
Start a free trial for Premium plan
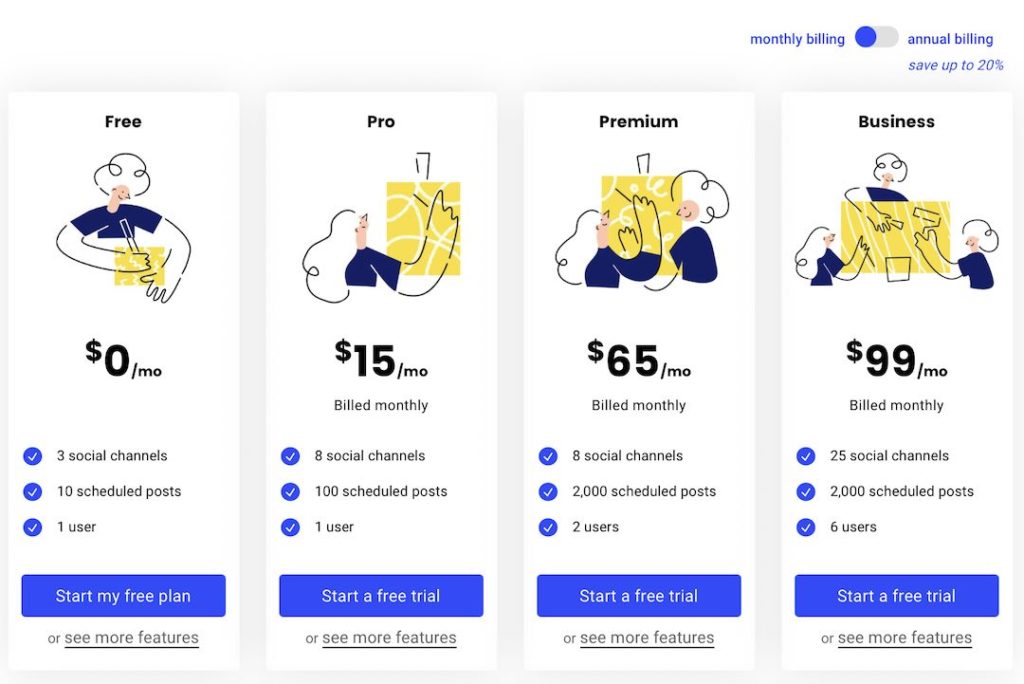click(x=639, y=596)
